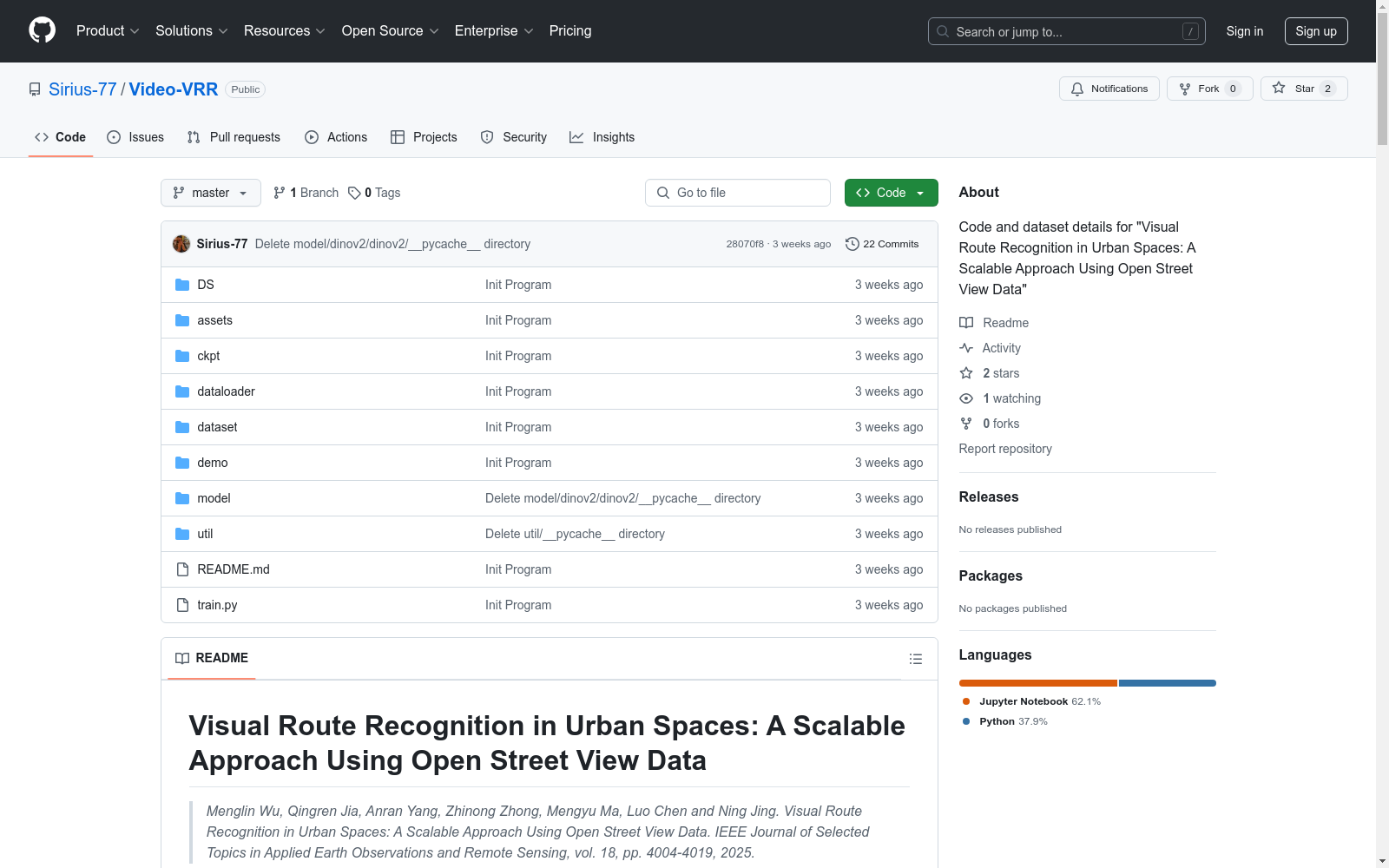This screenshot has height=868, width=1389.
Task: Open the README outline list icon
Action: [x=915, y=659]
